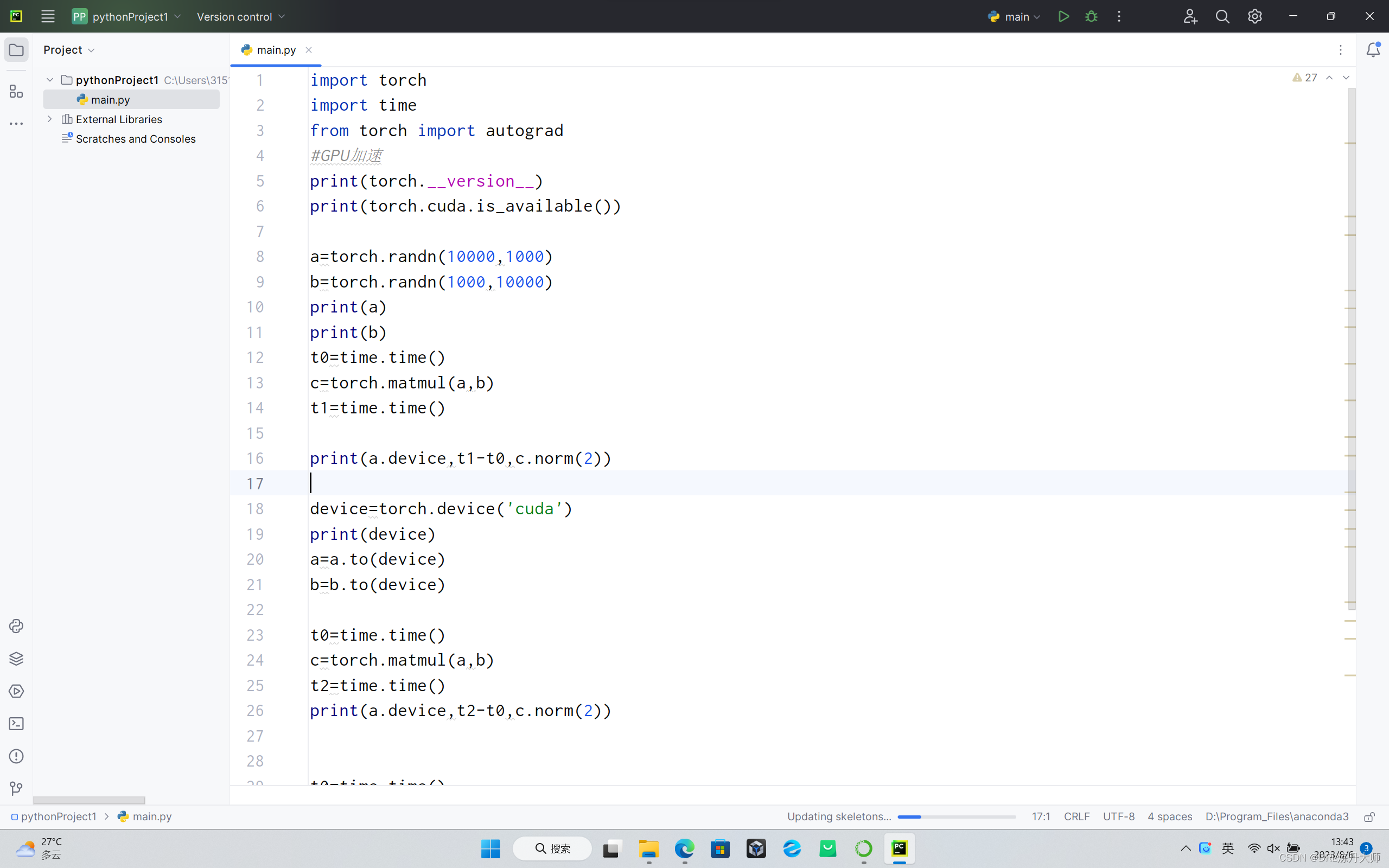Open Project view dropdown

[69, 50]
